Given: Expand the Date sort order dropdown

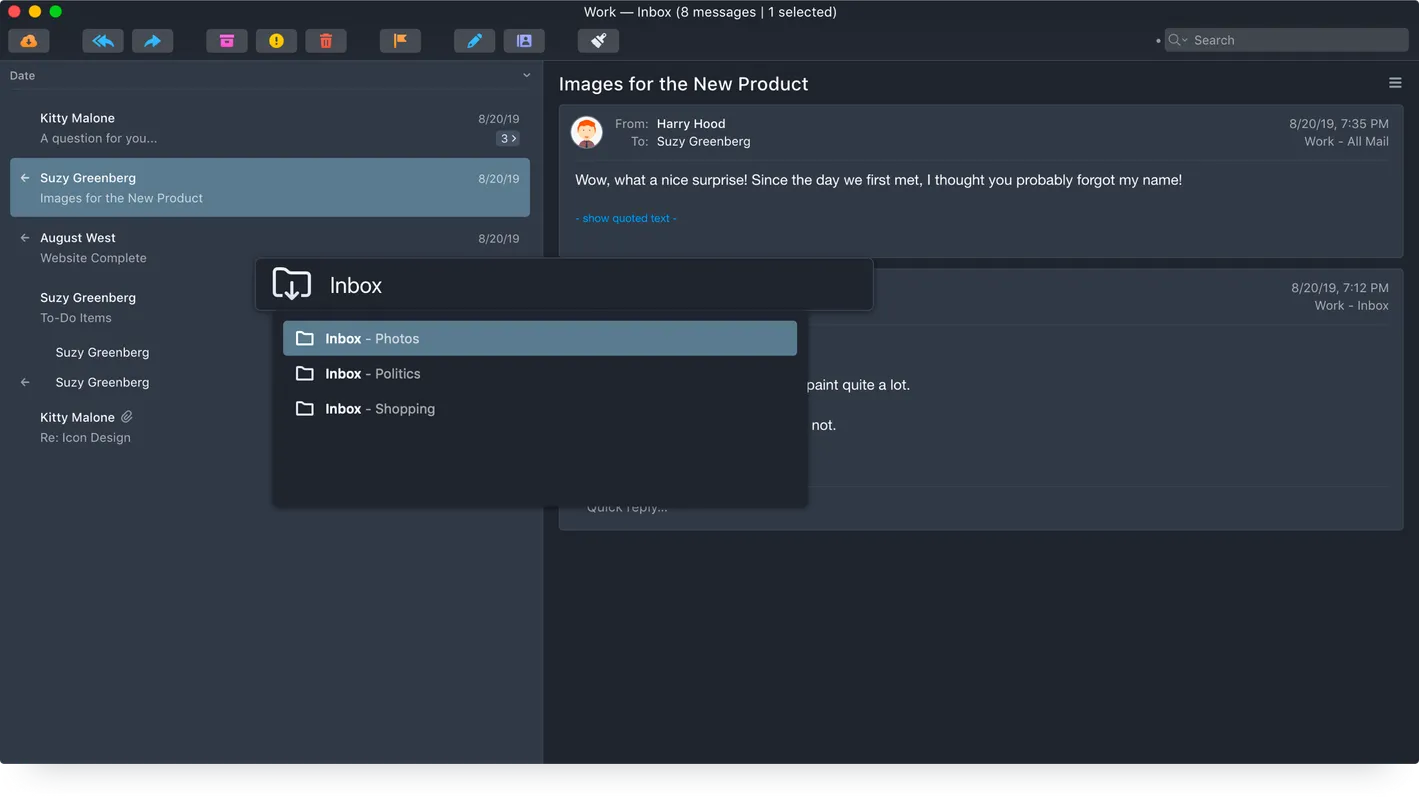Looking at the screenshot, I should click(x=527, y=76).
